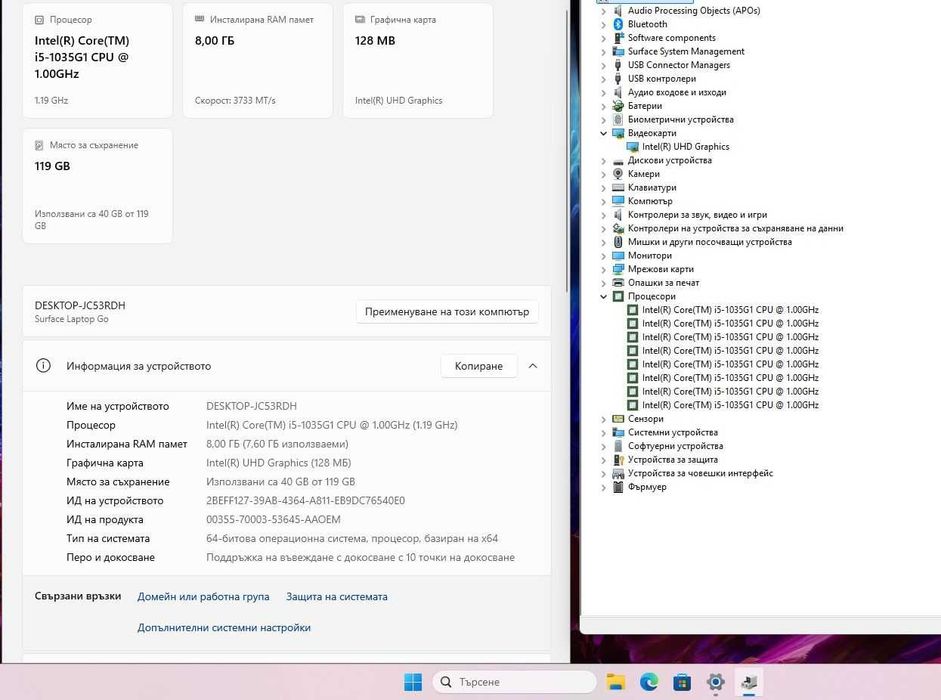The height and width of the screenshot is (700, 941).
Task: Click the Камери webcam icon
Action: [x=618, y=173]
